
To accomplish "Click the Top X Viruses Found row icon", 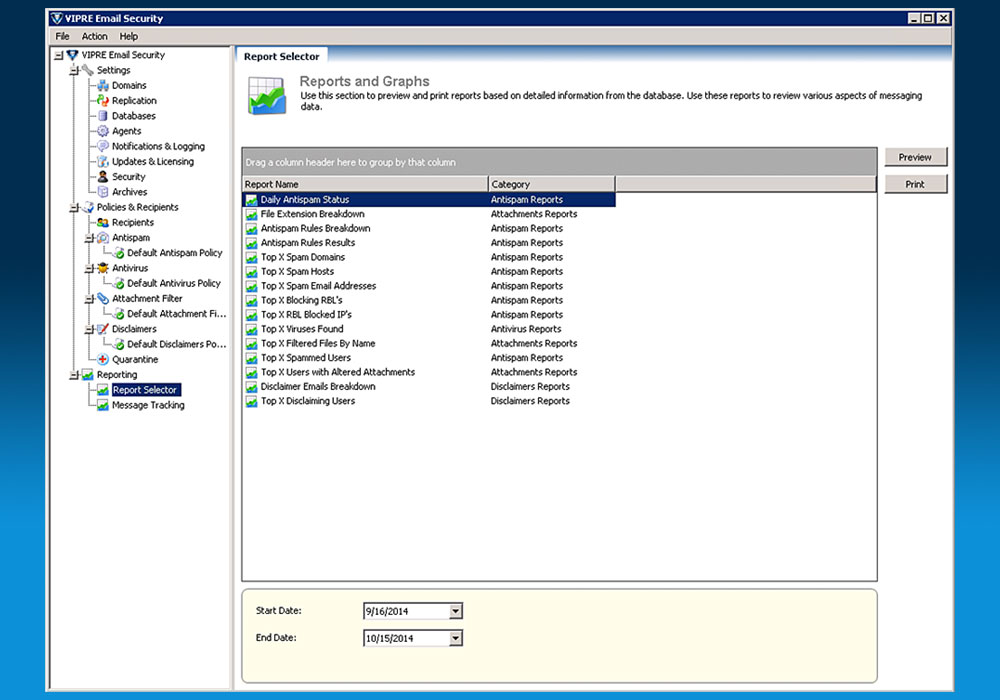I will pyautogui.click(x=251, y=330).
